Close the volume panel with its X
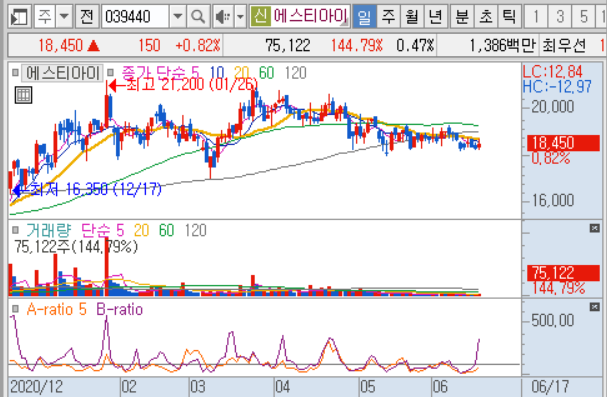607x397 pixels. click(x=594, y=228)
